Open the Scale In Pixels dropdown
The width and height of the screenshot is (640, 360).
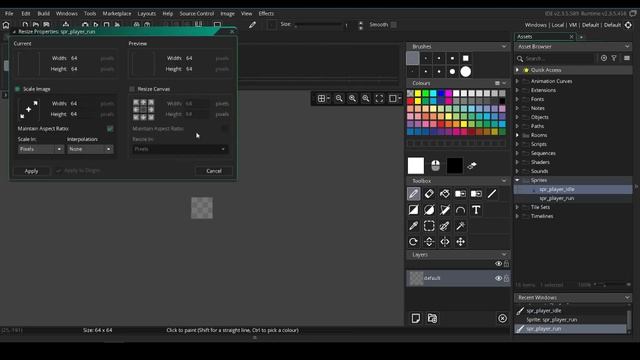(40, 149)
